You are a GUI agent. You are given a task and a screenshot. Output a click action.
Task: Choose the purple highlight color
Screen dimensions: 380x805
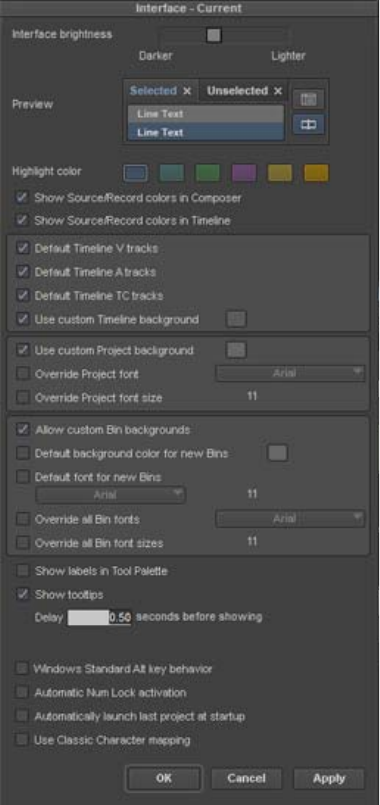tap(244, 173)
